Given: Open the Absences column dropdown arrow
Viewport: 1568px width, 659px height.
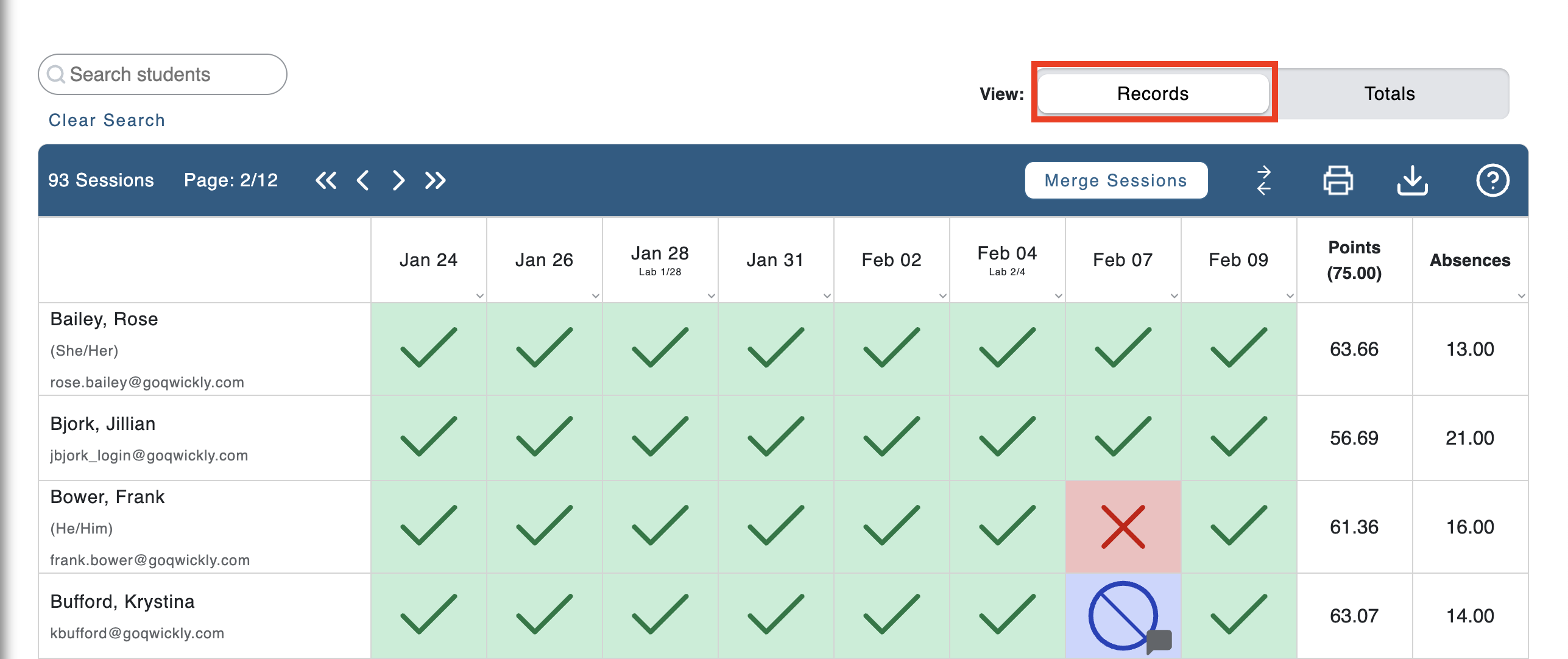Looking at the screenshot, I should (1521, 296).
